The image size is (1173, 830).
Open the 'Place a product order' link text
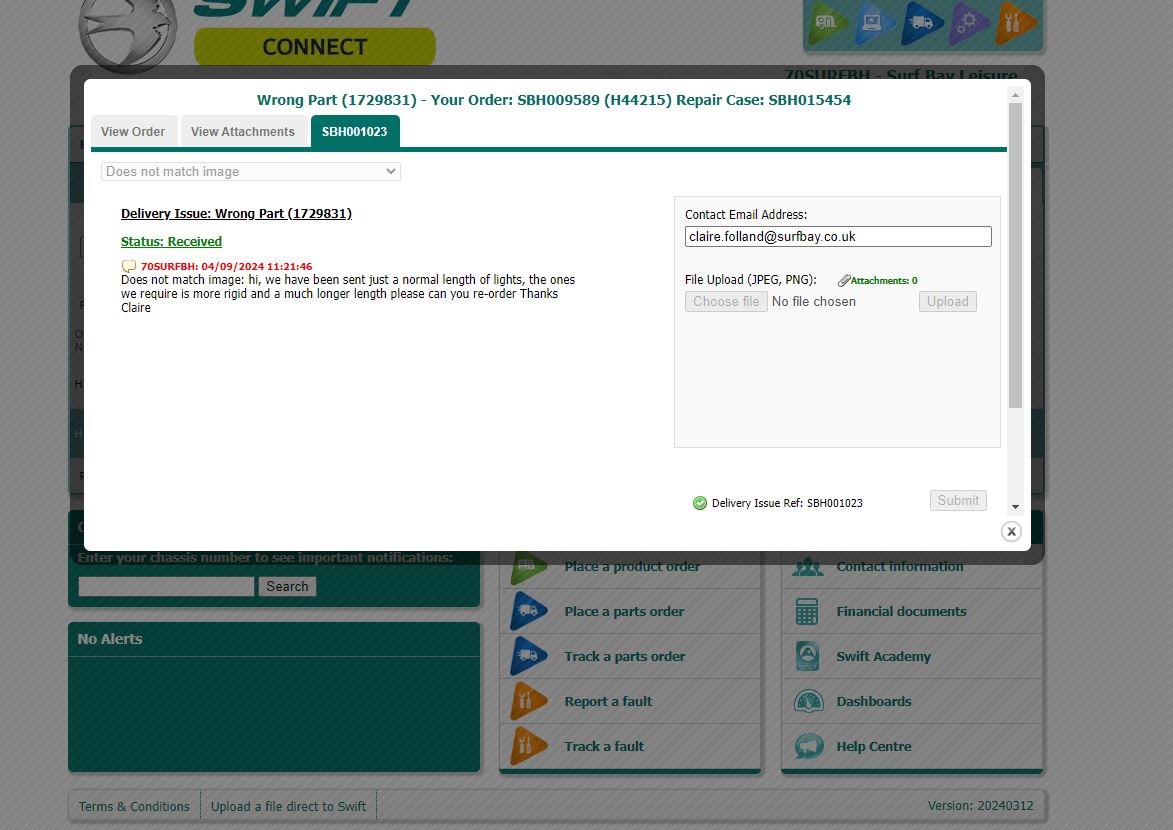pyautogui.click(x=632, y=567)
